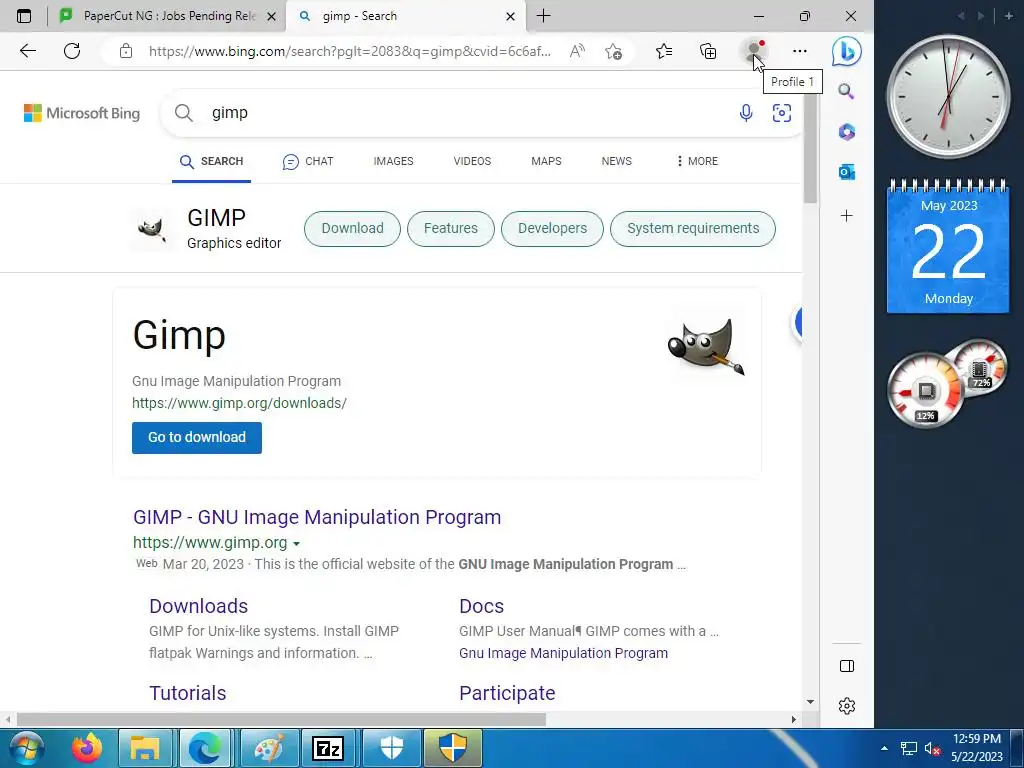1024x768 pixels.
Task: Open the Docs sublink
Action: pos(481,606)
